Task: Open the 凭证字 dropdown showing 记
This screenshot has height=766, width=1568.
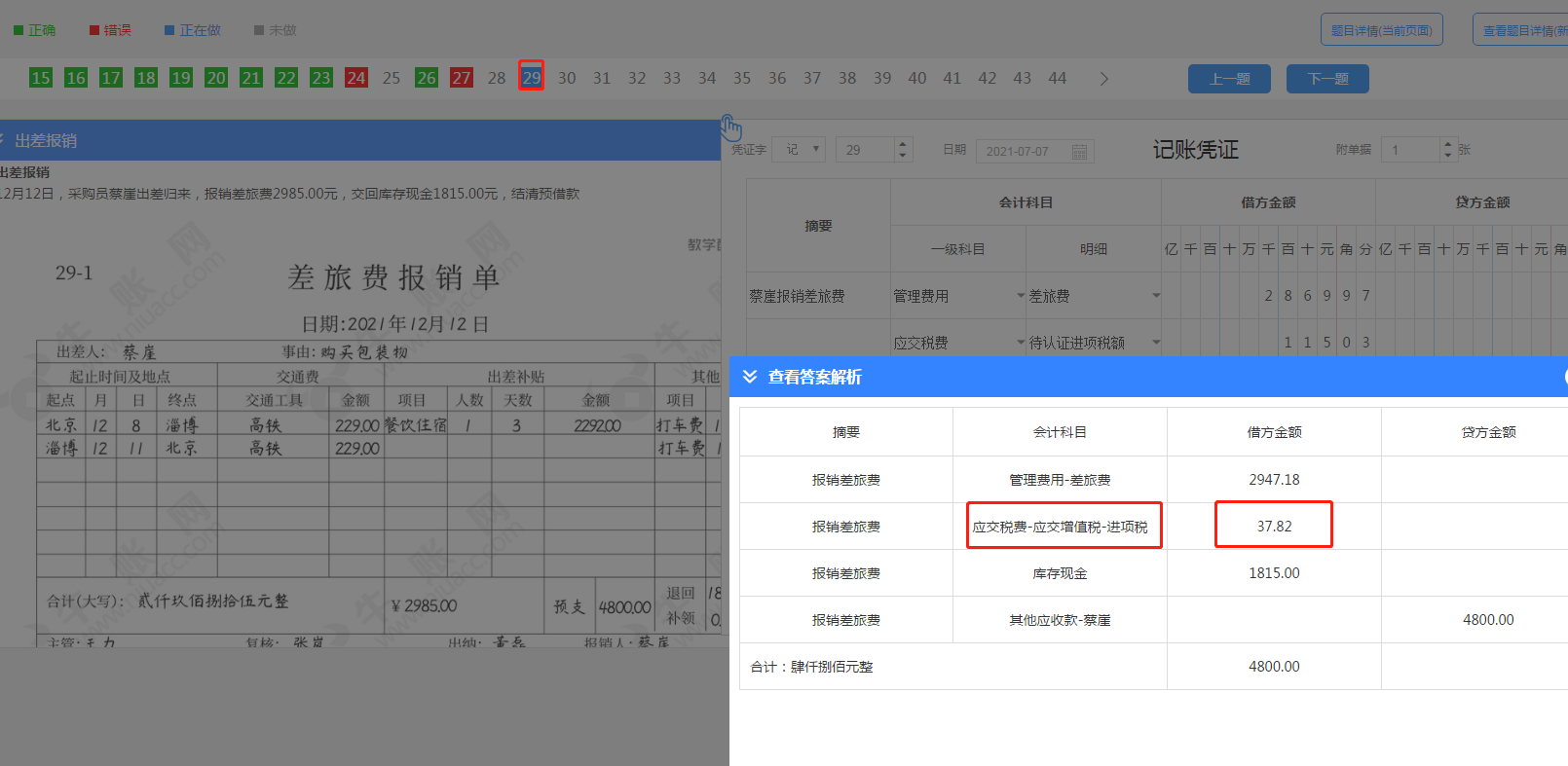Action: (x=800, y=150)
